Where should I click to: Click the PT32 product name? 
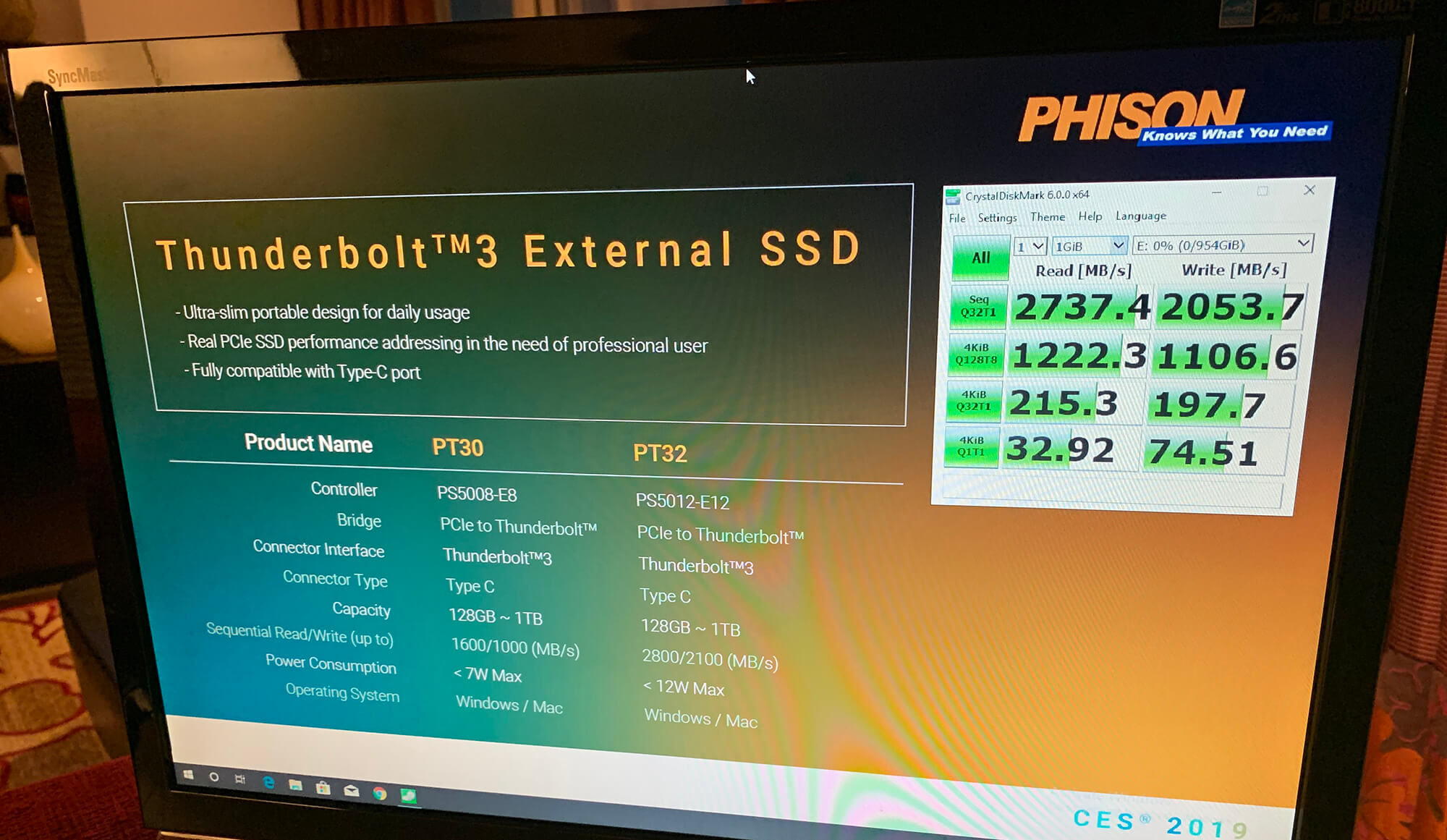click(660, 453)
